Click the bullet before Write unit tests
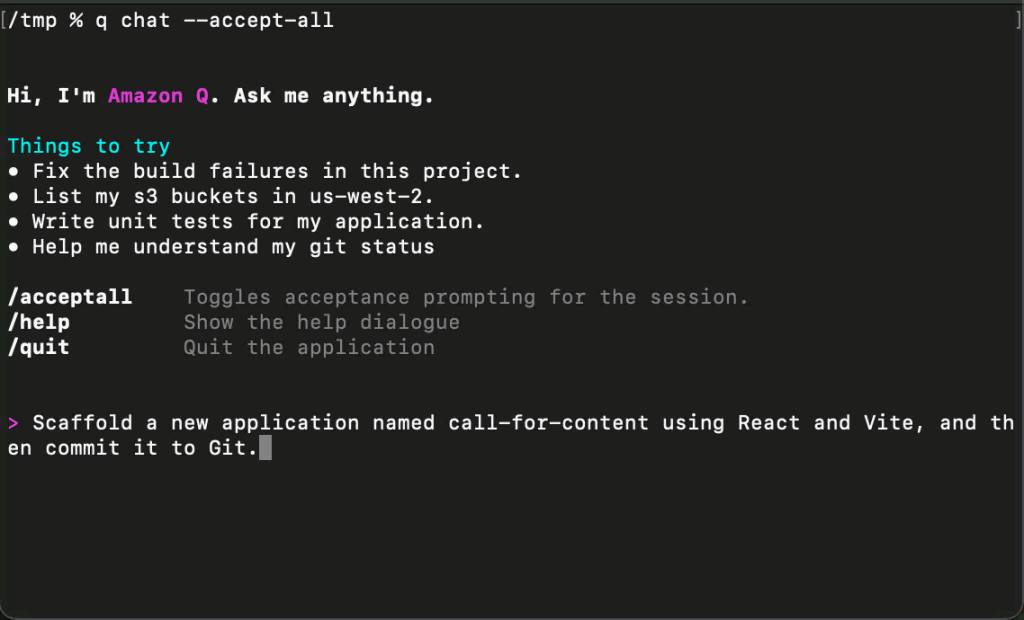 (x=13, y=222)
